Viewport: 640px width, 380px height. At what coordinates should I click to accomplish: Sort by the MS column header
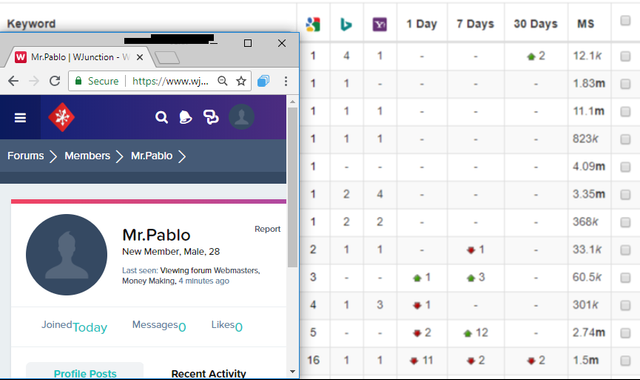point(586,24)
